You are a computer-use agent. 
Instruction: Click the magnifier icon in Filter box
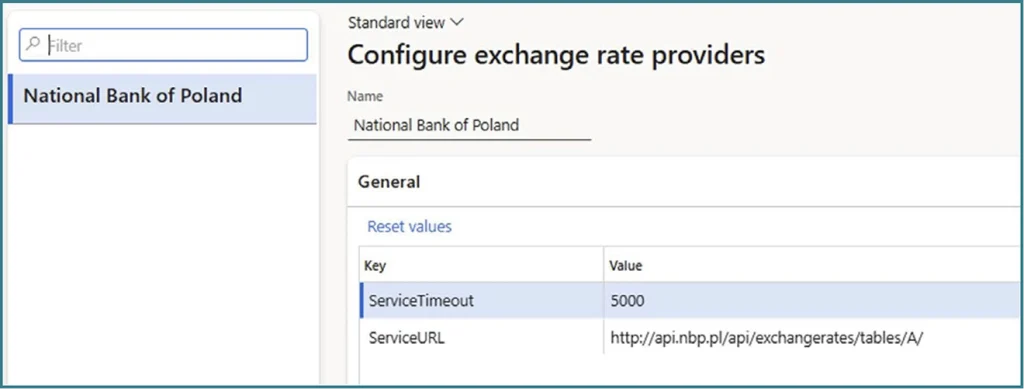tap(33, 44)
